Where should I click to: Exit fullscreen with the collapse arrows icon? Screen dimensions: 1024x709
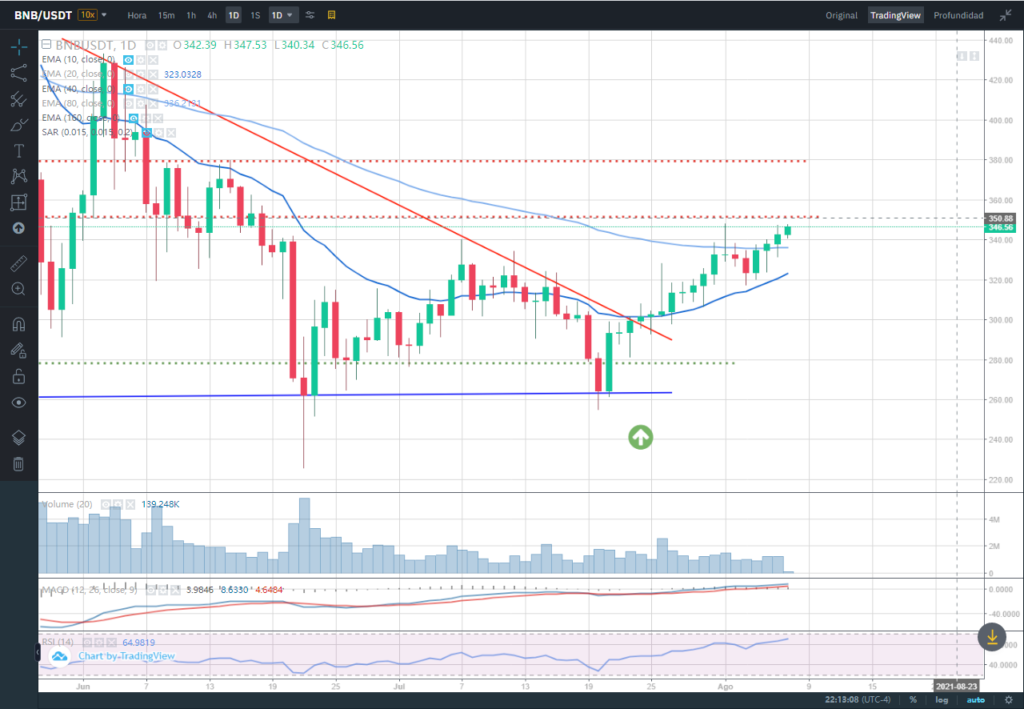pos(1005,15)
